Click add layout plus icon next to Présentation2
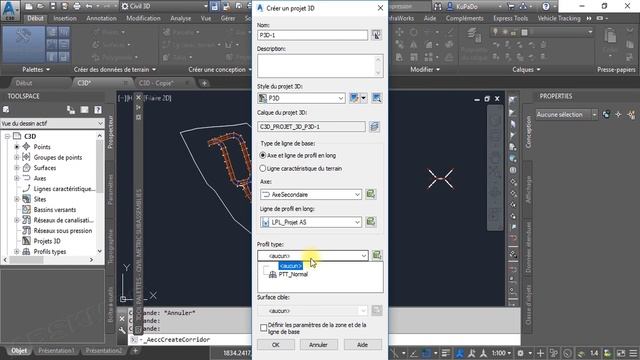The width and height of the screenshot is (640, 360). click(x=135, y=351)
